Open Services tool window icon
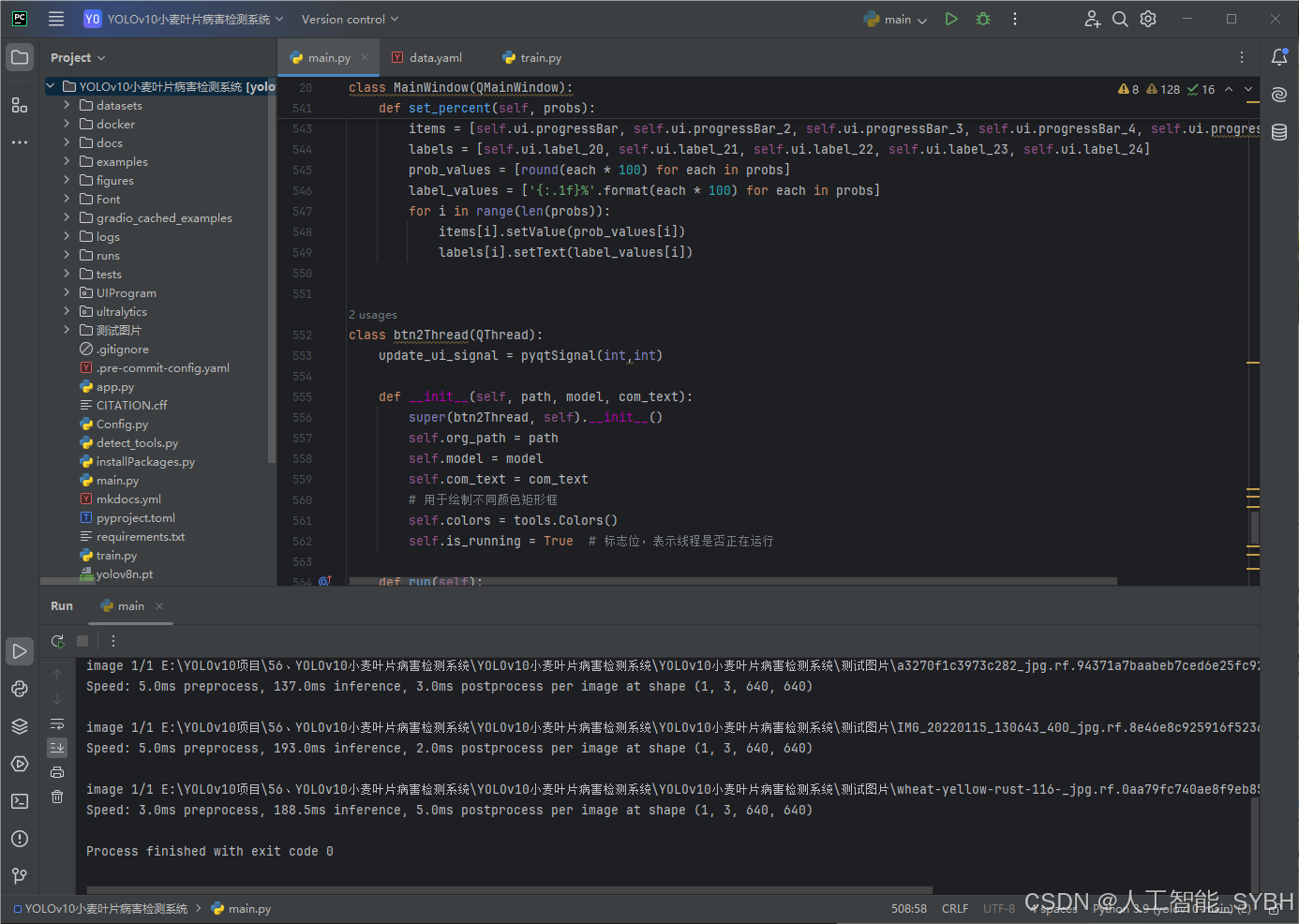 click(x=20, y=764)
